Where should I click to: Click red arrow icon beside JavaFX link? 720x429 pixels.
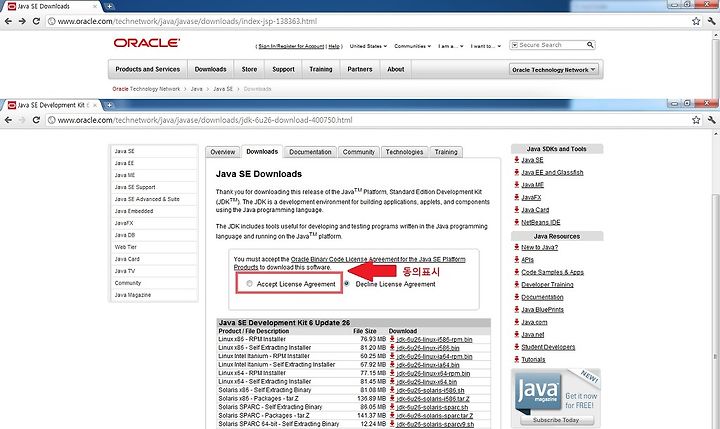point(517,197)
